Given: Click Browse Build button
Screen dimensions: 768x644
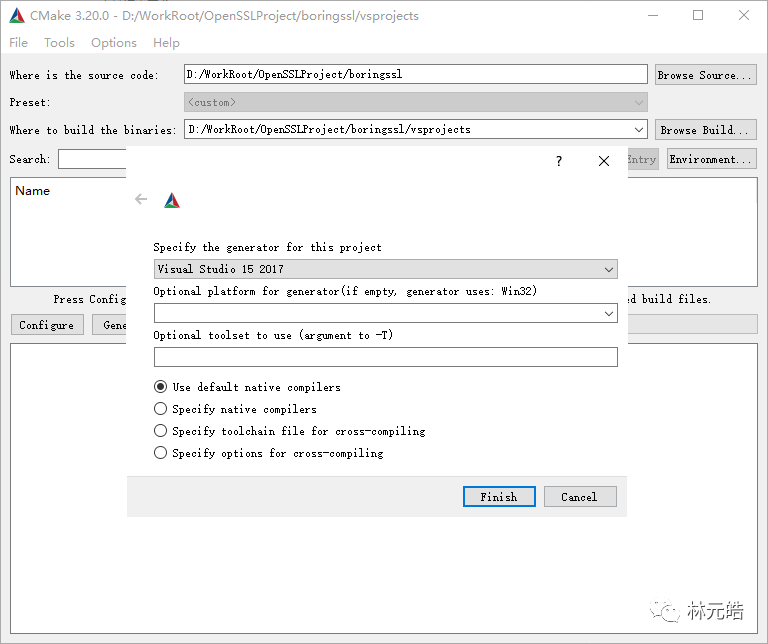Looking at the screenshot, I should (x=706, y=130).
